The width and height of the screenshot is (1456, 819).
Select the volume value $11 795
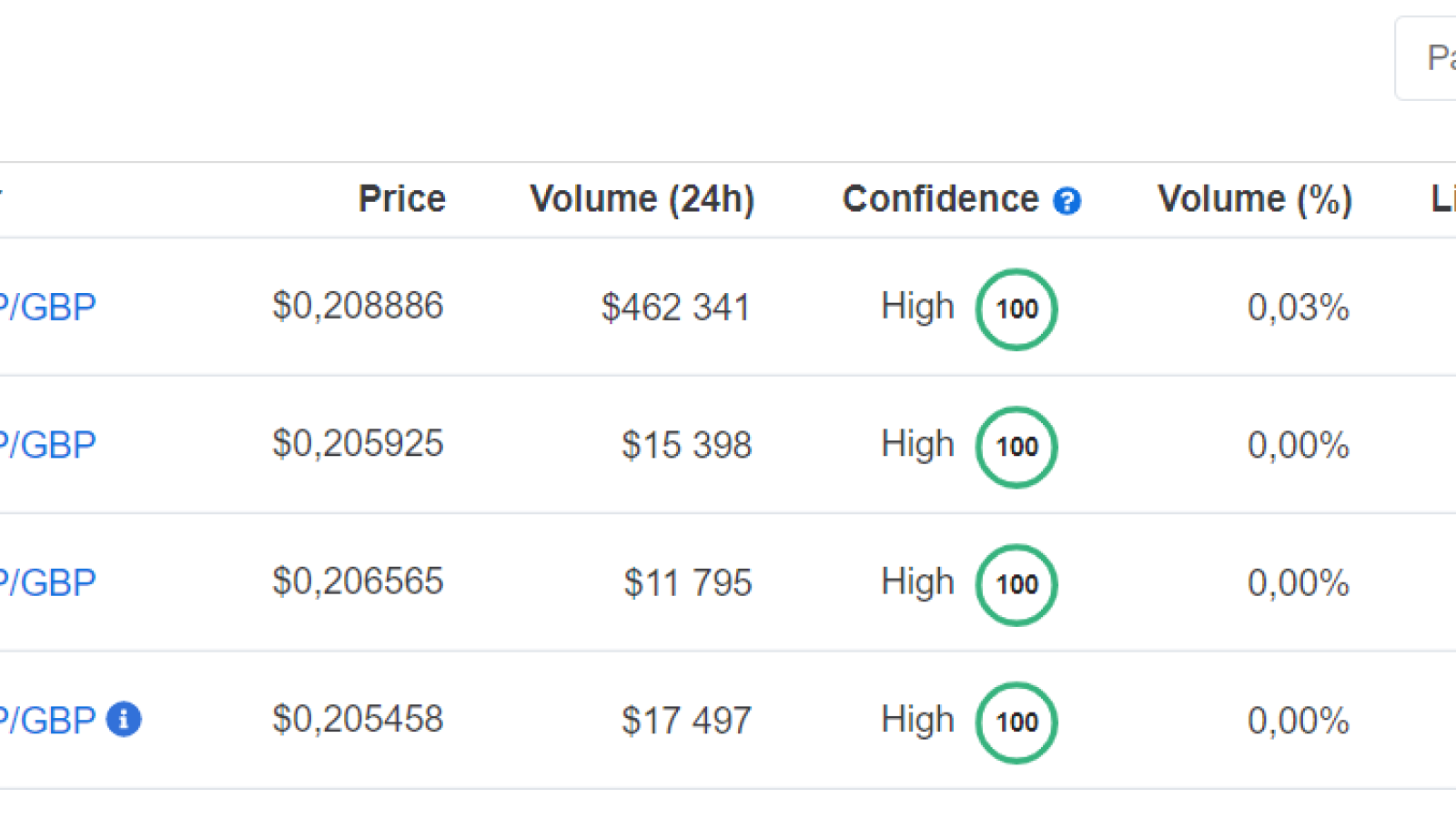pos(688,582)
